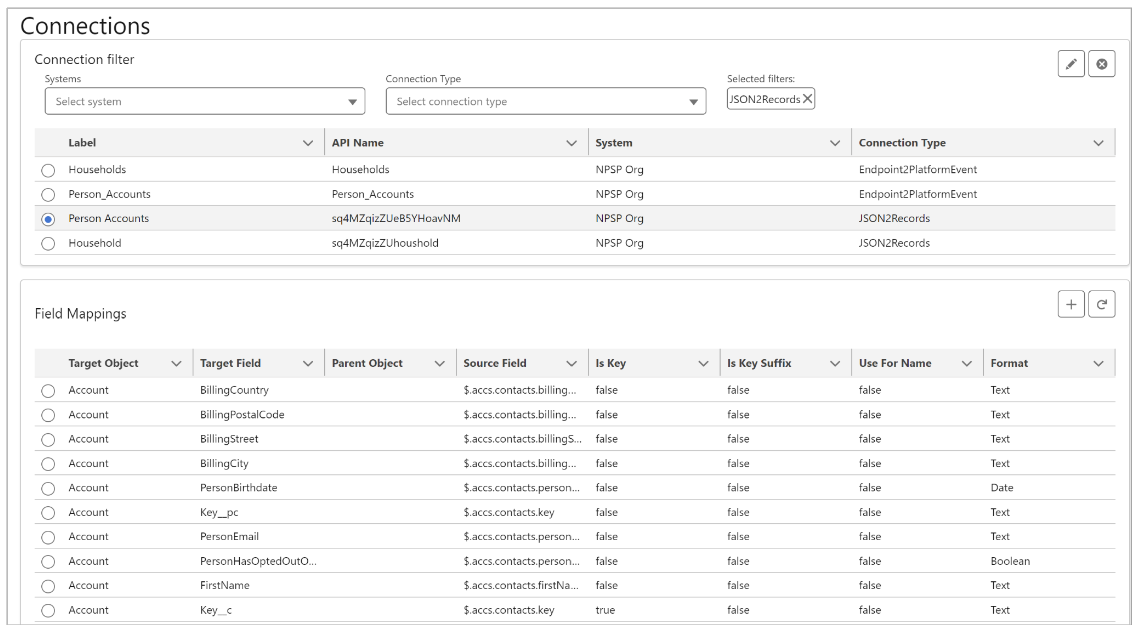Open the Connection Type column chevron menu
1135x625 pixels.
coord(1098,143)
